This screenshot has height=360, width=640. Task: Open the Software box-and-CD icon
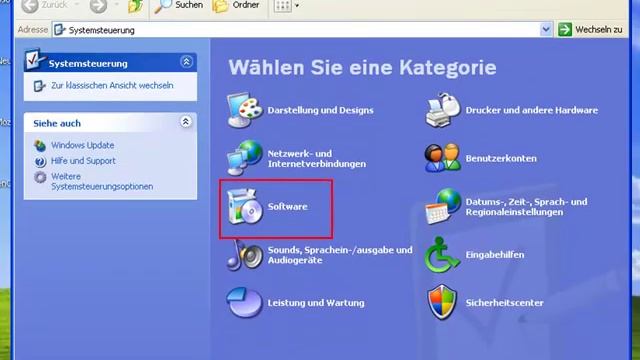pos(245,207)
